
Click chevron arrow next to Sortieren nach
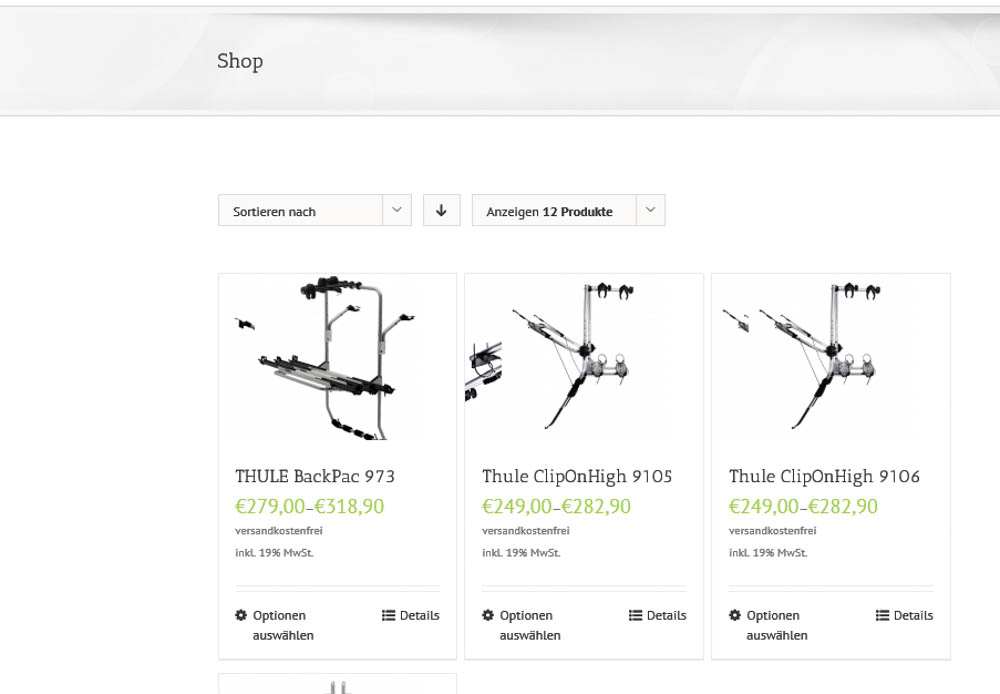coord(397,210)
